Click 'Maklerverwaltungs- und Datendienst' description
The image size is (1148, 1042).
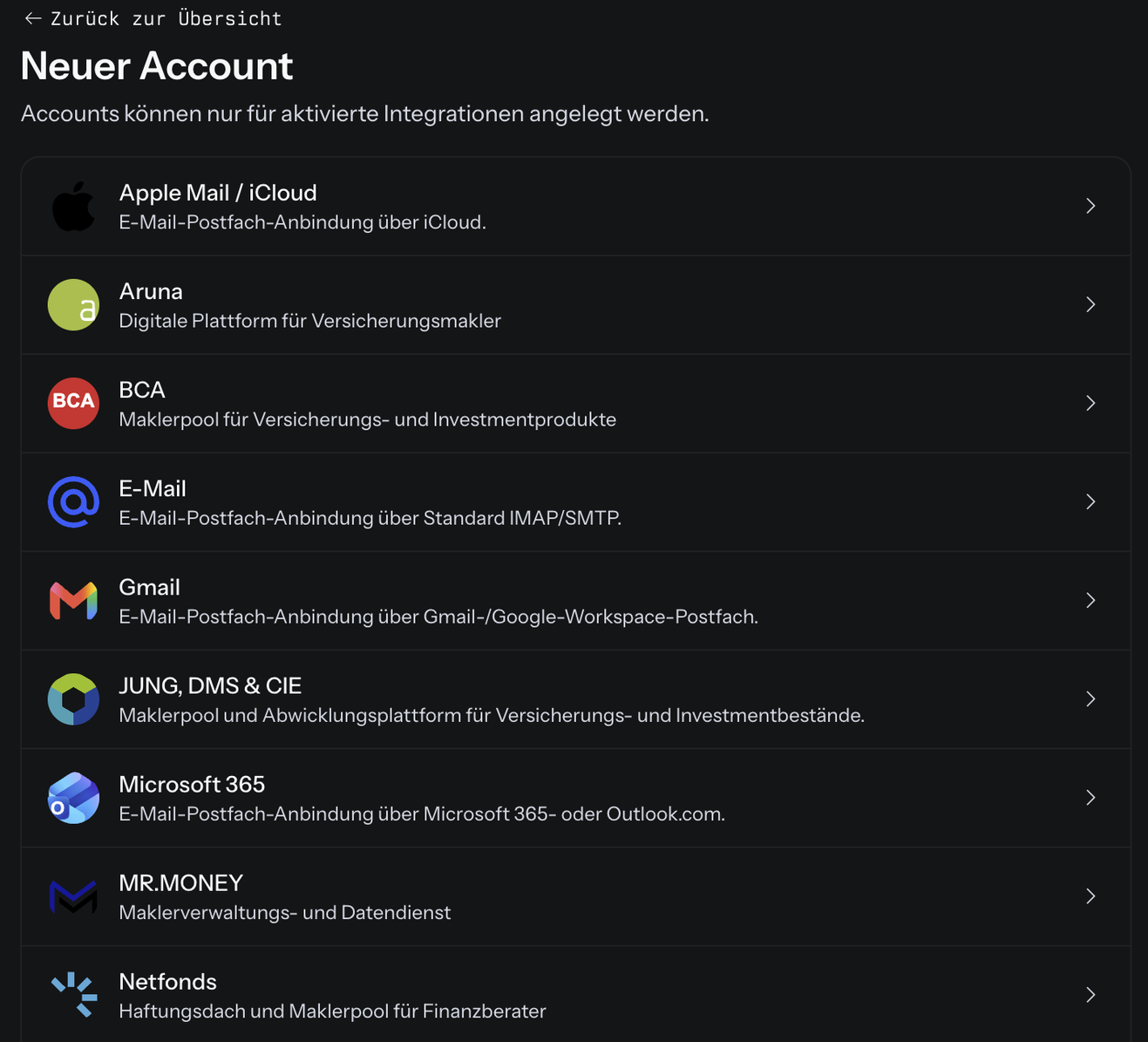pyautogui.click(x=285, y=912)
